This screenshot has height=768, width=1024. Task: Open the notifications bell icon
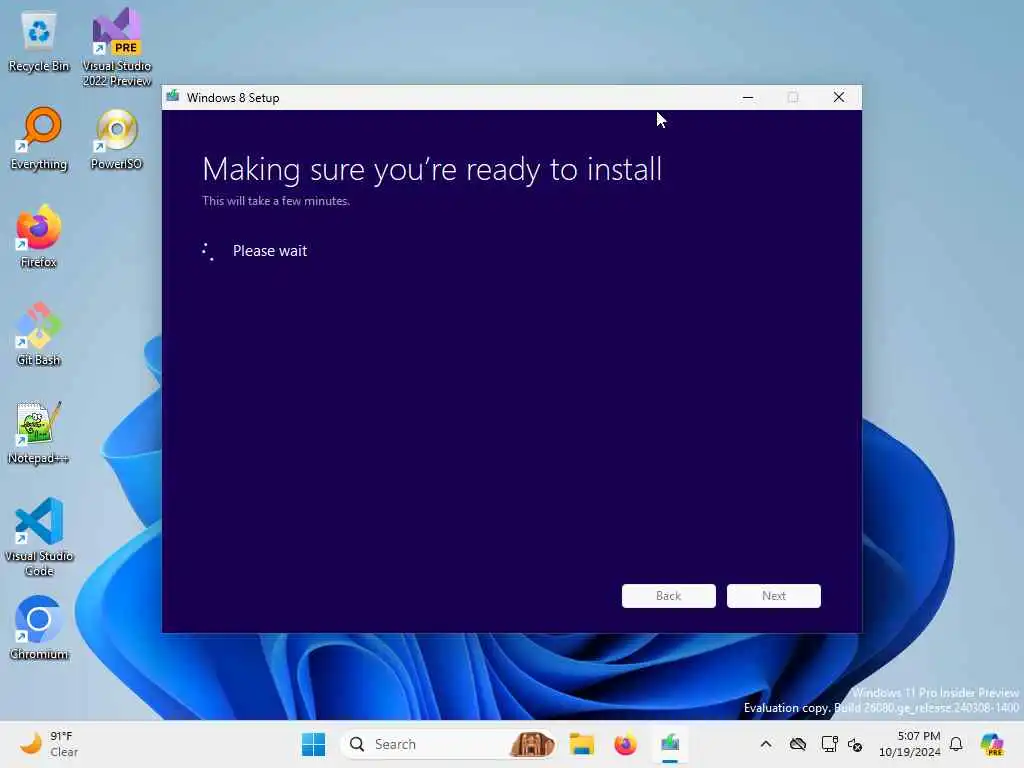pyautogui.click(x=956, y=744)
